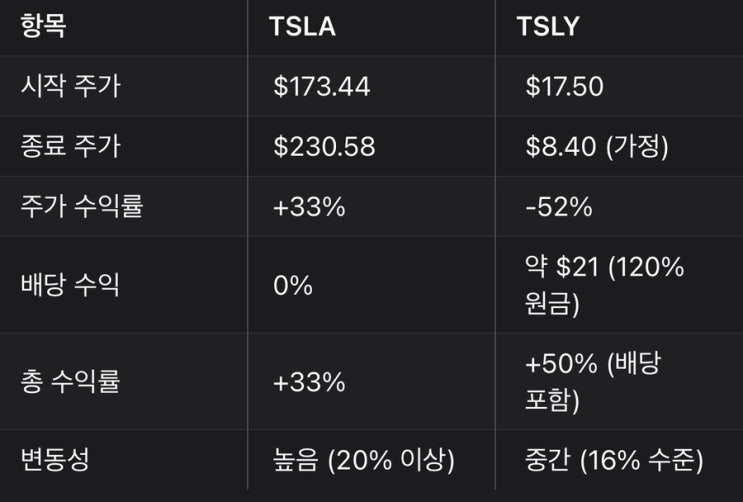Viewport: 743px width, 502px height.
Task: Click the 중간 (16% 수준) cell
Action: pos(613,461)
